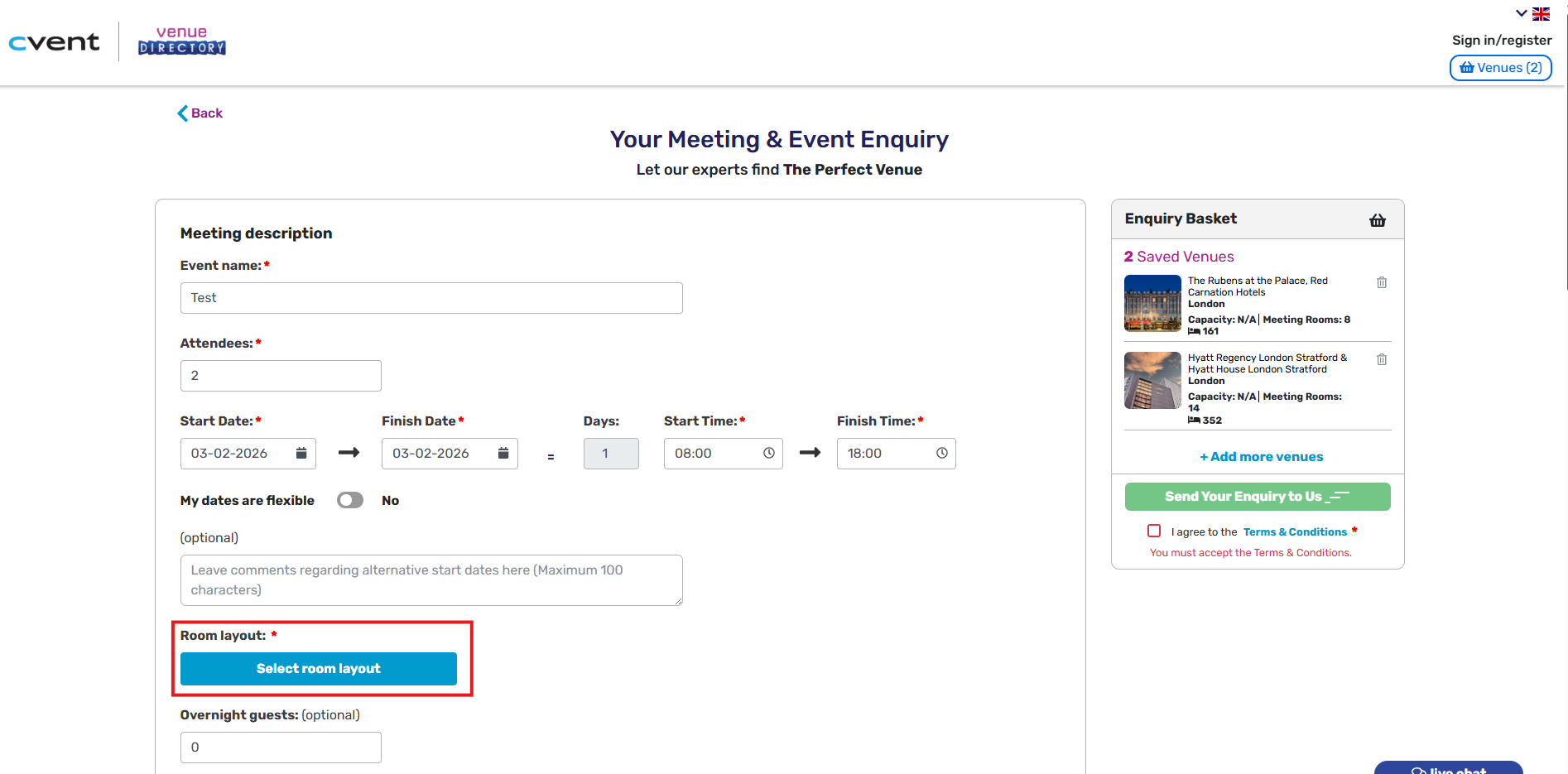Toggle the My dates are flexible switch
This screenshot has height=774, width=1568.
350,500
